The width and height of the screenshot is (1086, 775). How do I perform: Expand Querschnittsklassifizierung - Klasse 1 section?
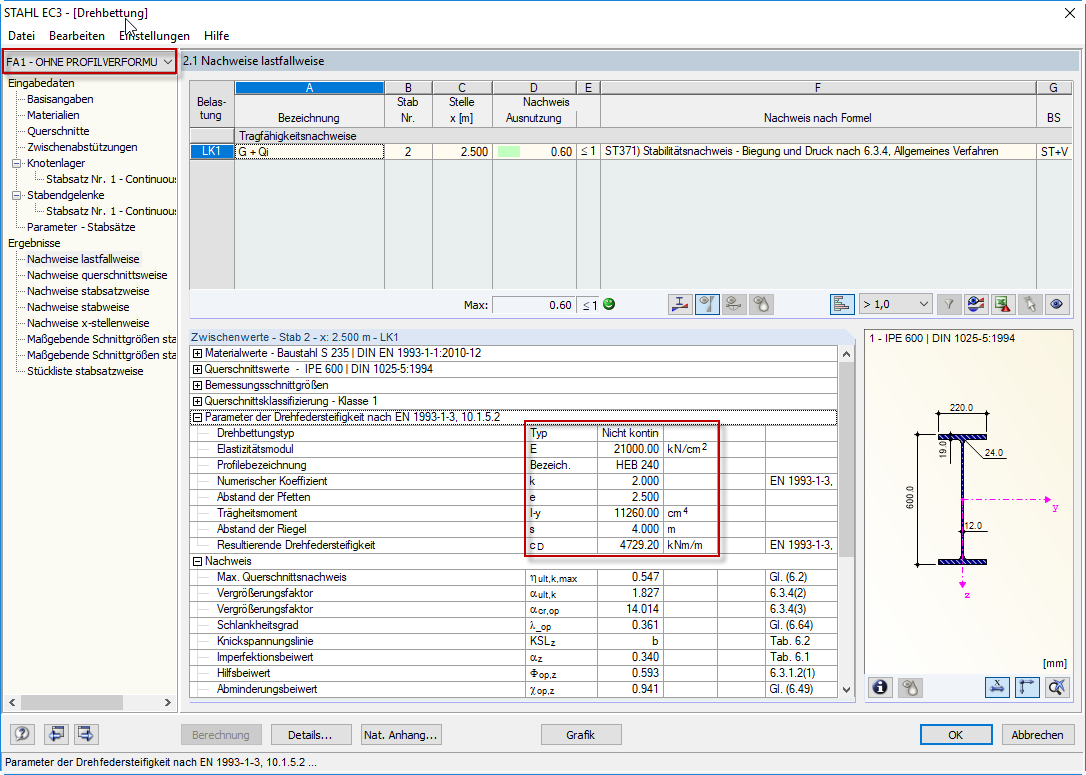pos(197,401)
